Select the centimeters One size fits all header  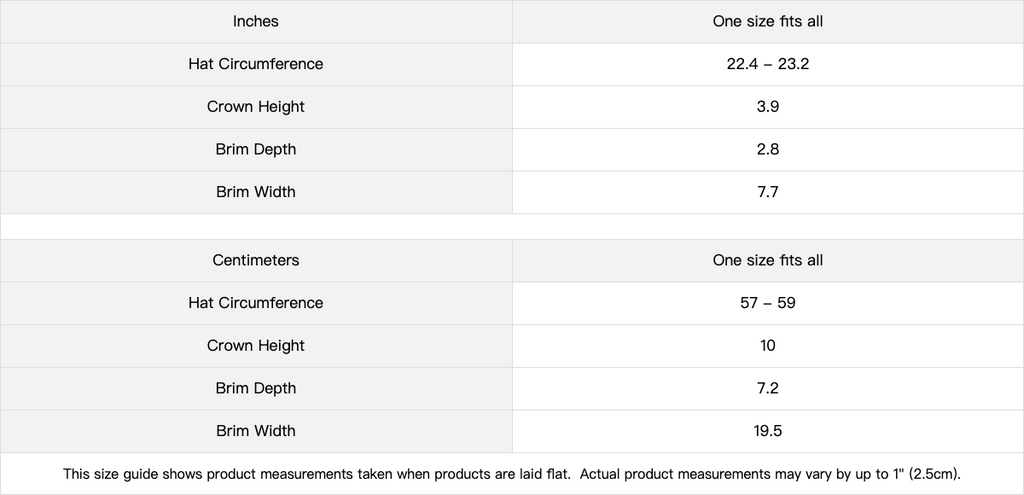[768, 261]
